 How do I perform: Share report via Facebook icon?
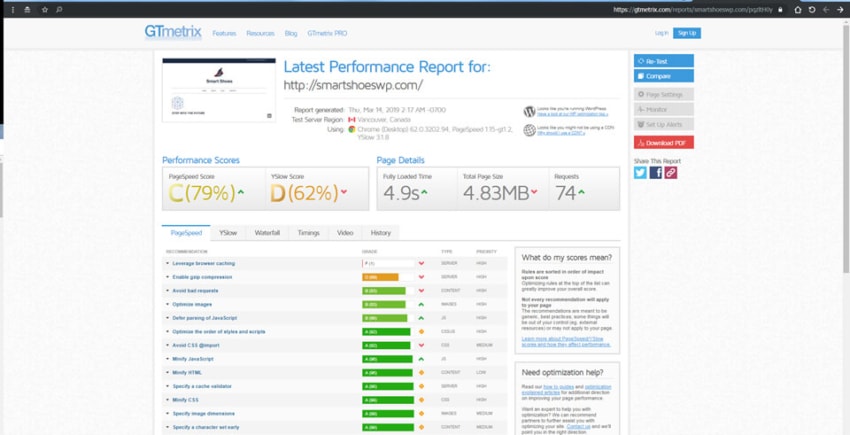[x=655, y=172]
